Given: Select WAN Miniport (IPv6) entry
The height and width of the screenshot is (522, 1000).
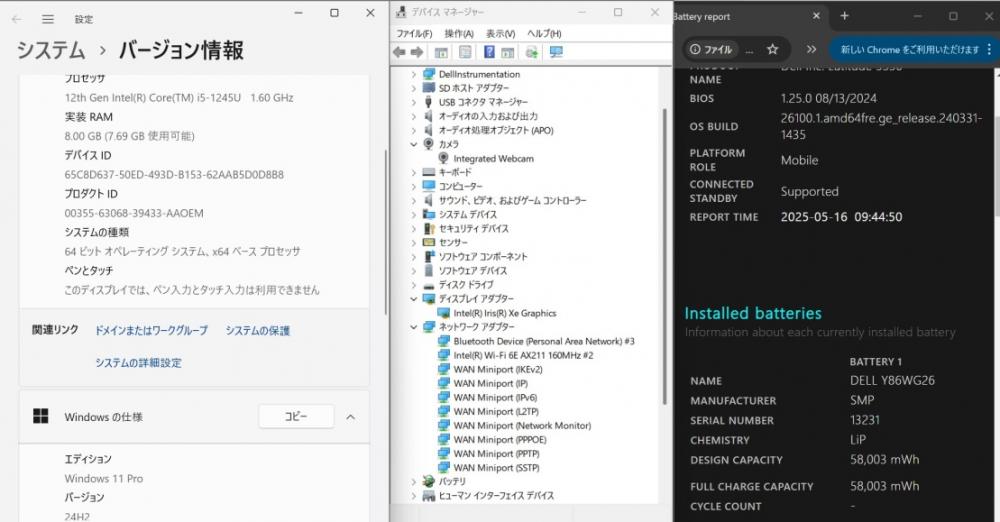Looking at the screenshot, I should click(x=496, y=398).
